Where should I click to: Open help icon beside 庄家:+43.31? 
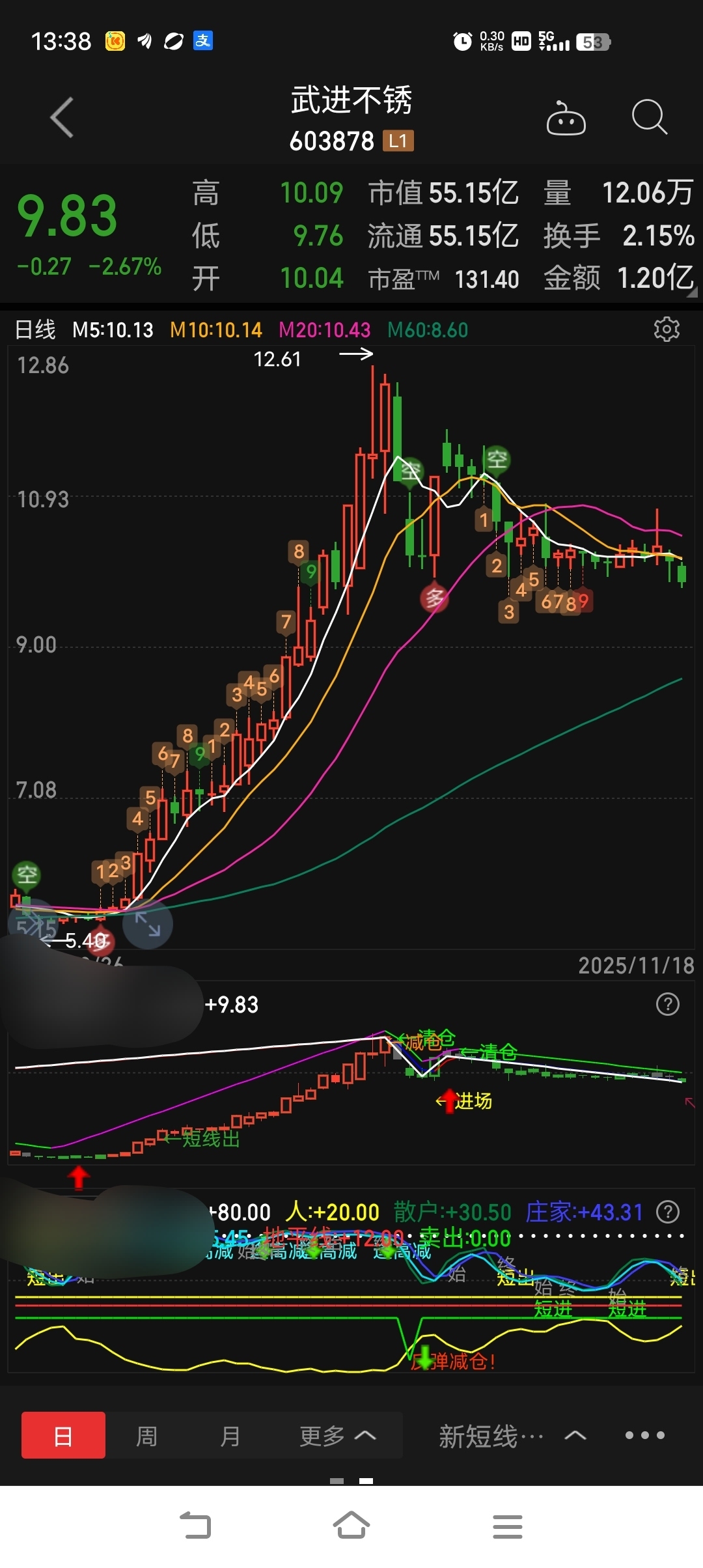pyautogui.click(x=668, y=1212)
